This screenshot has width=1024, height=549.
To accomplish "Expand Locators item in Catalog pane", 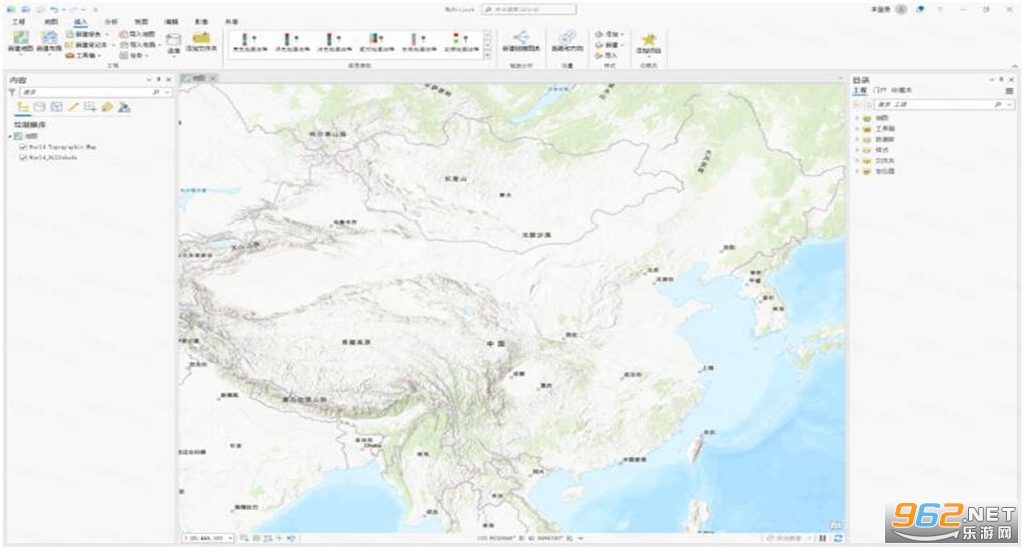I will 857,171.
